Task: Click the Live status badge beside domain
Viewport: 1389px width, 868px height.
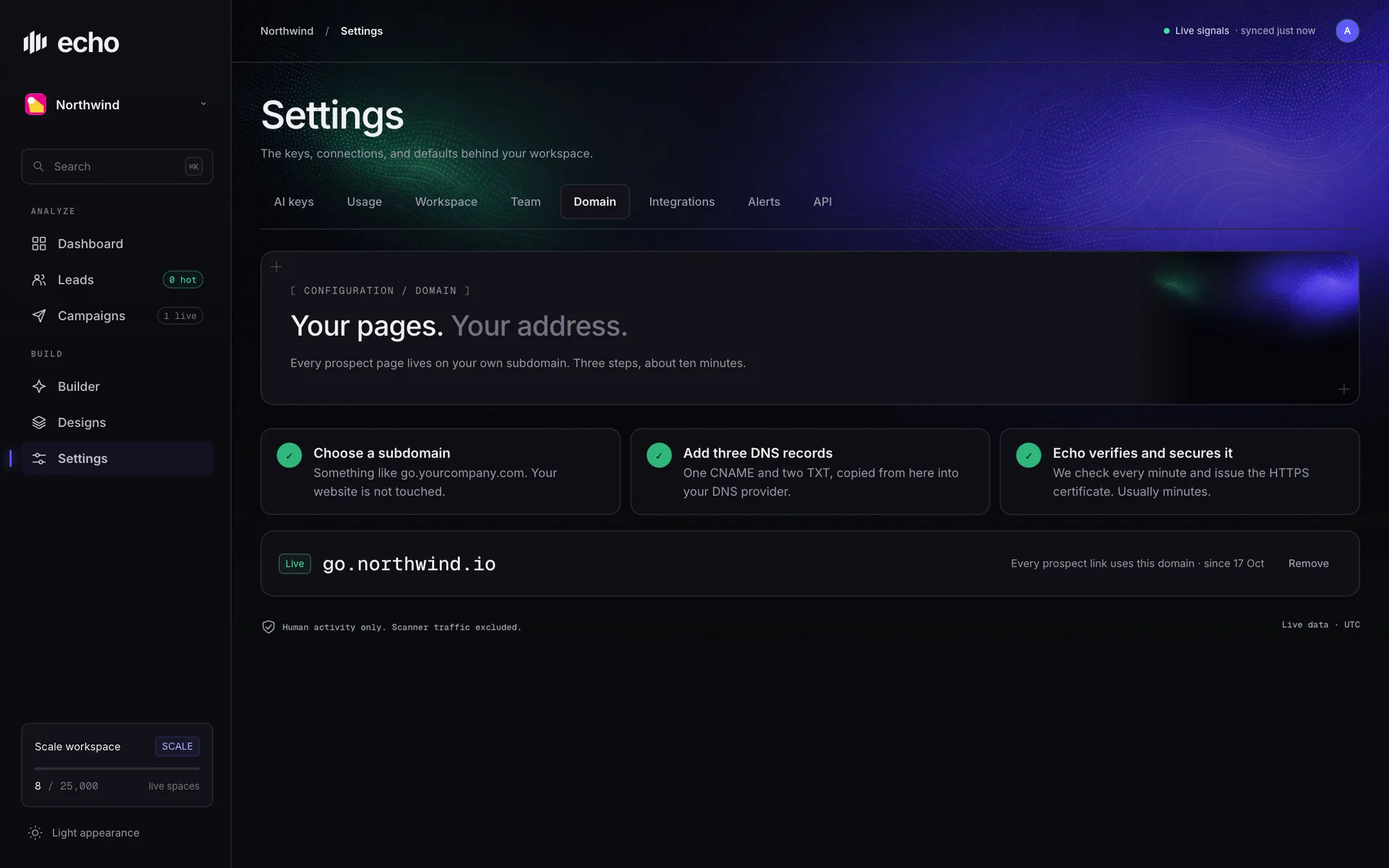Action: (x=294, y=564)
